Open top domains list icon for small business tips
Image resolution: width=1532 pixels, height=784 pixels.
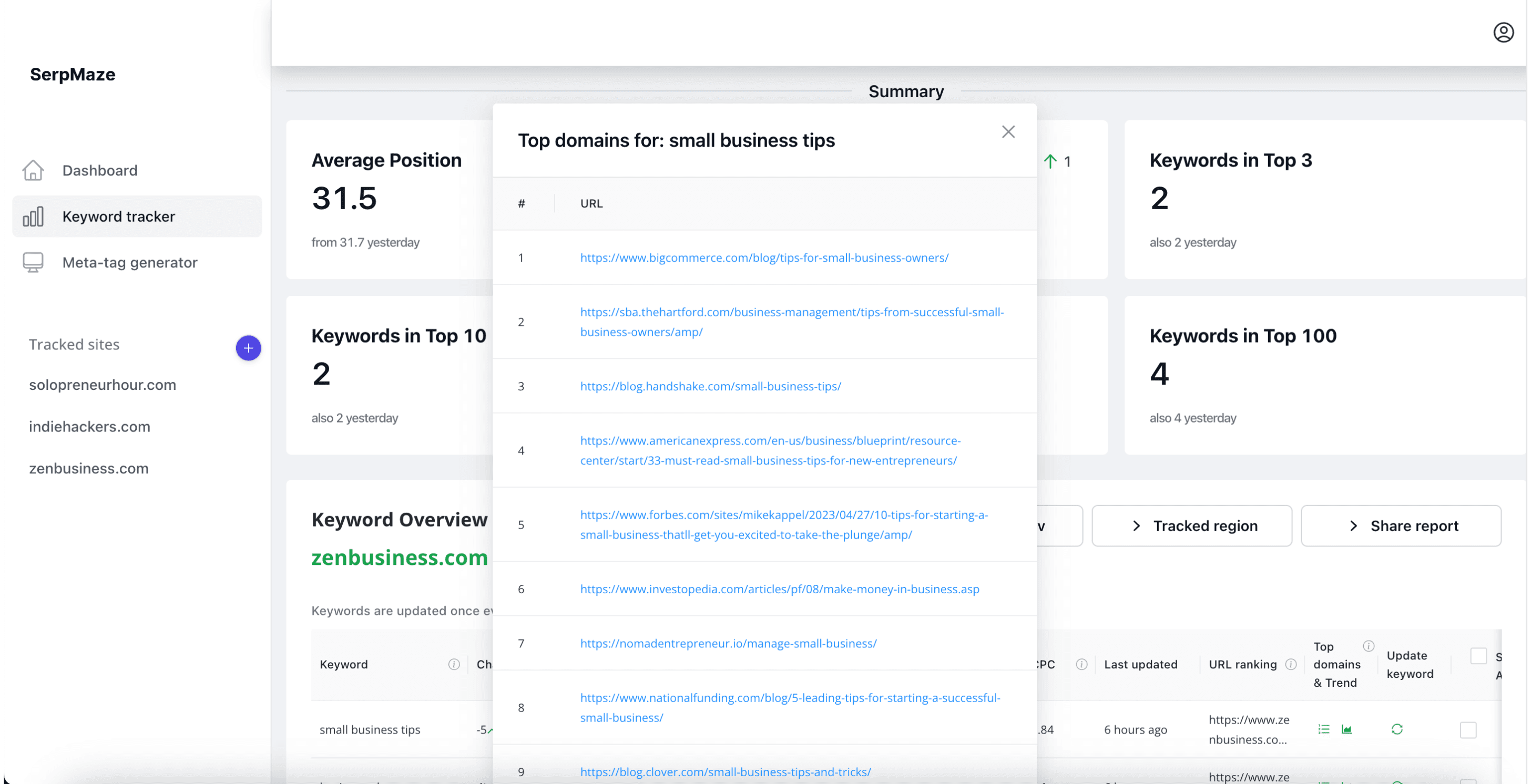[1323, 729]
